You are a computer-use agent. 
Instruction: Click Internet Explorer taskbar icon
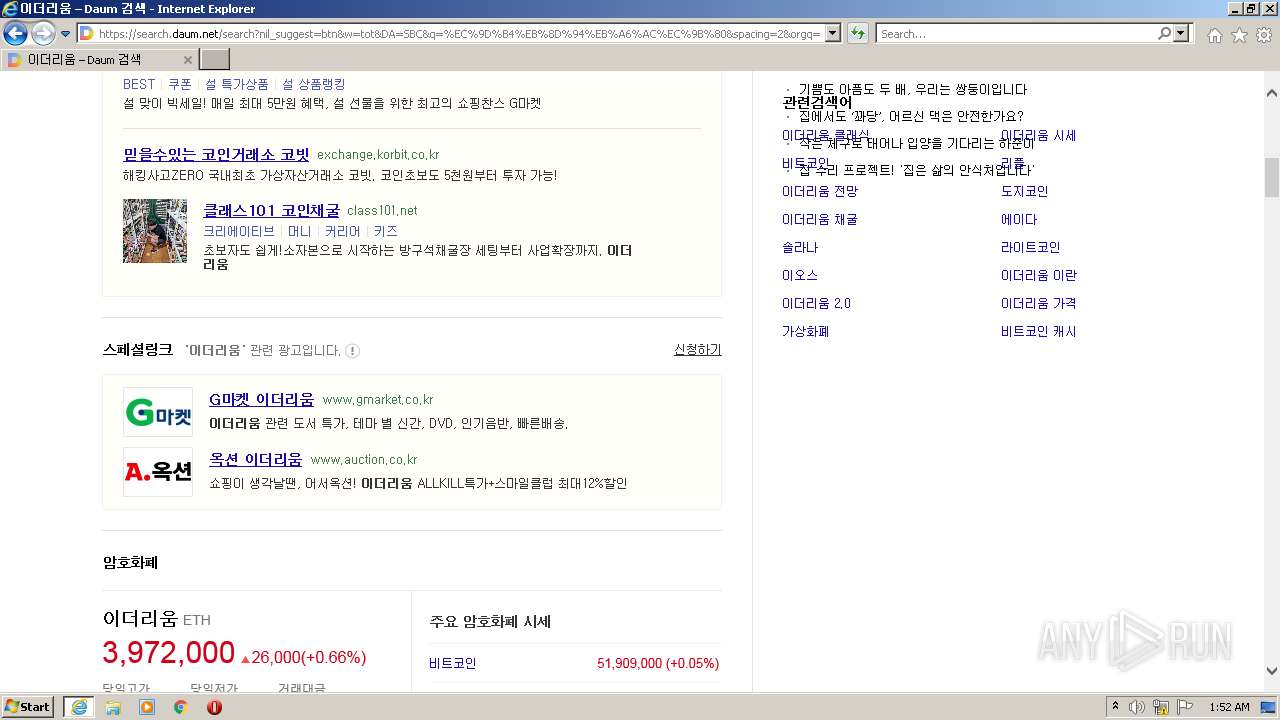tap(79, 707)
